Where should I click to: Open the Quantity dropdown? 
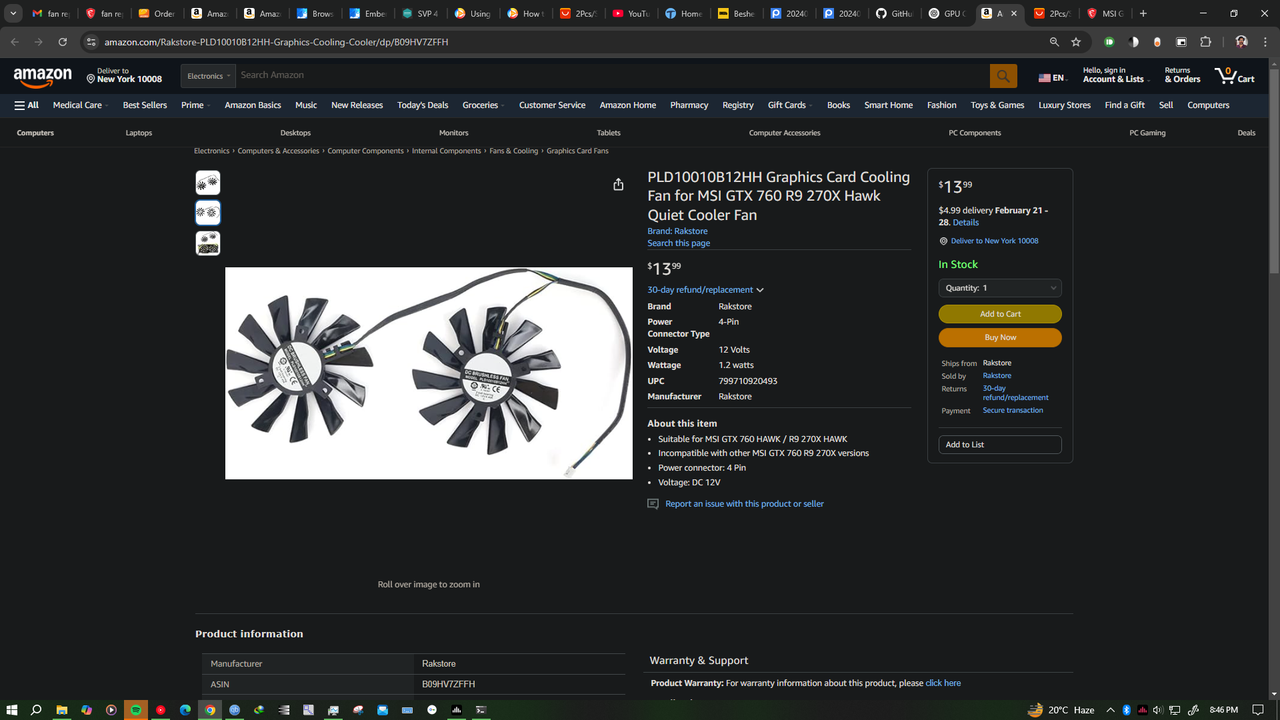tap(1000, 288)
